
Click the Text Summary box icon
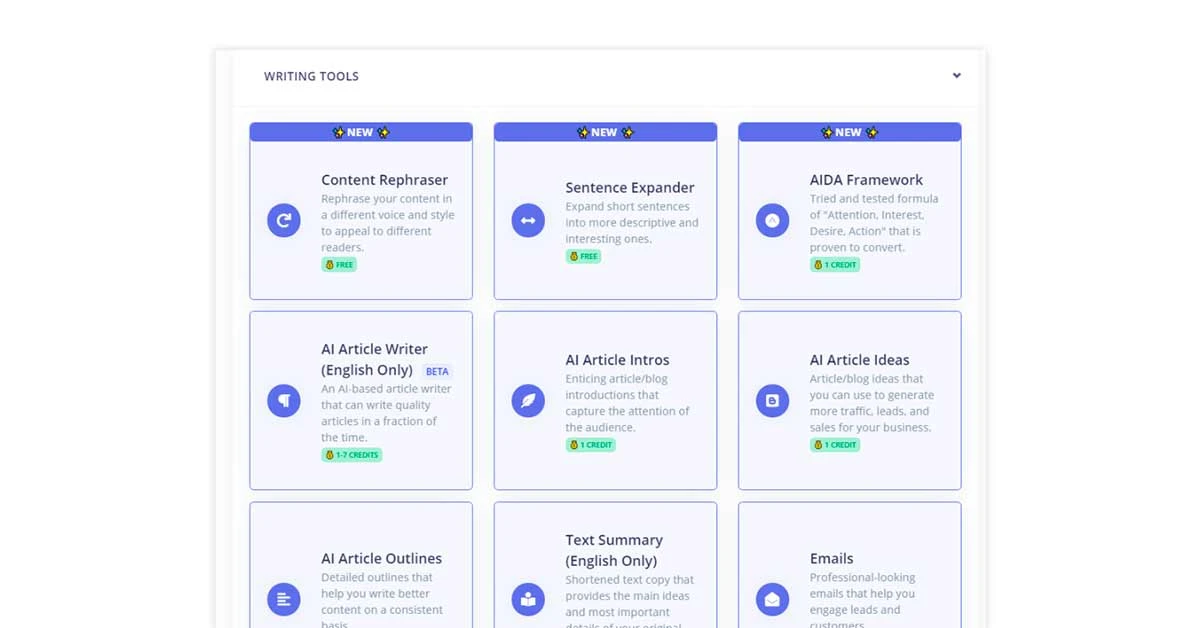[x=528, y=599]
